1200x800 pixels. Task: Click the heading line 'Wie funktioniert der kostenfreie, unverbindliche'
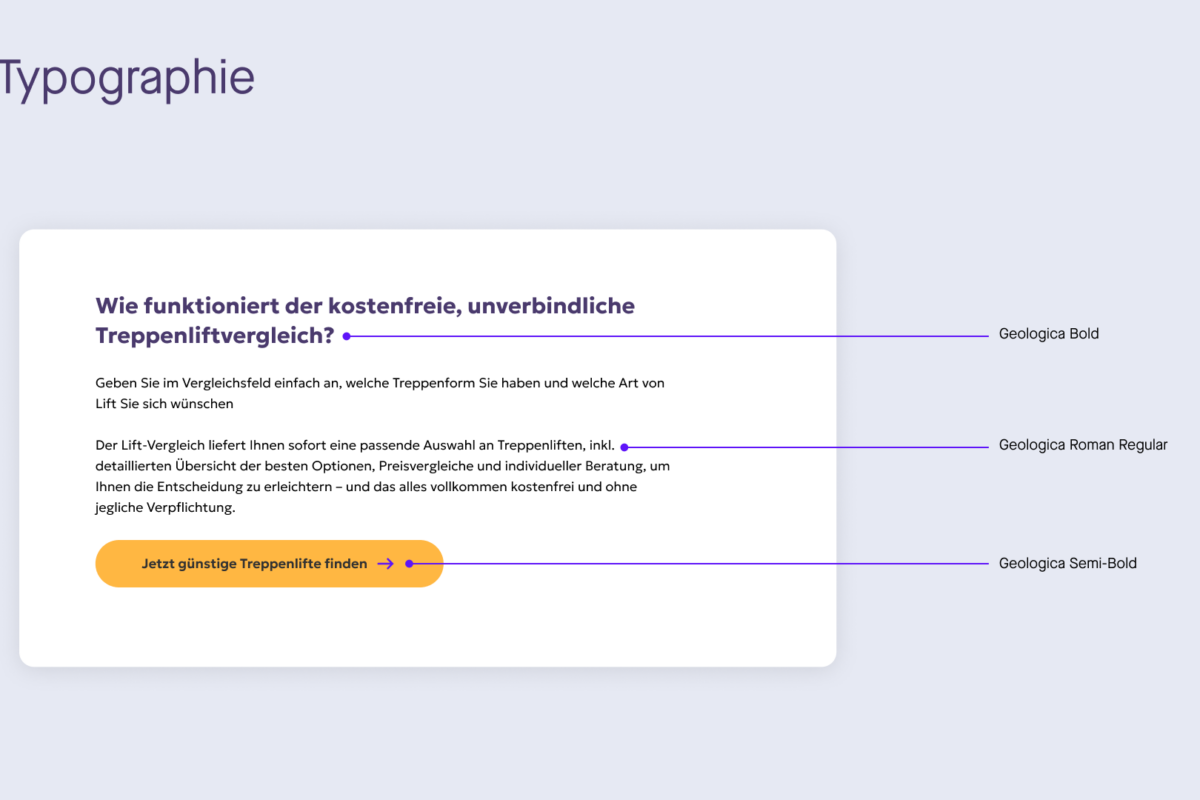click(x=365, y=306)
